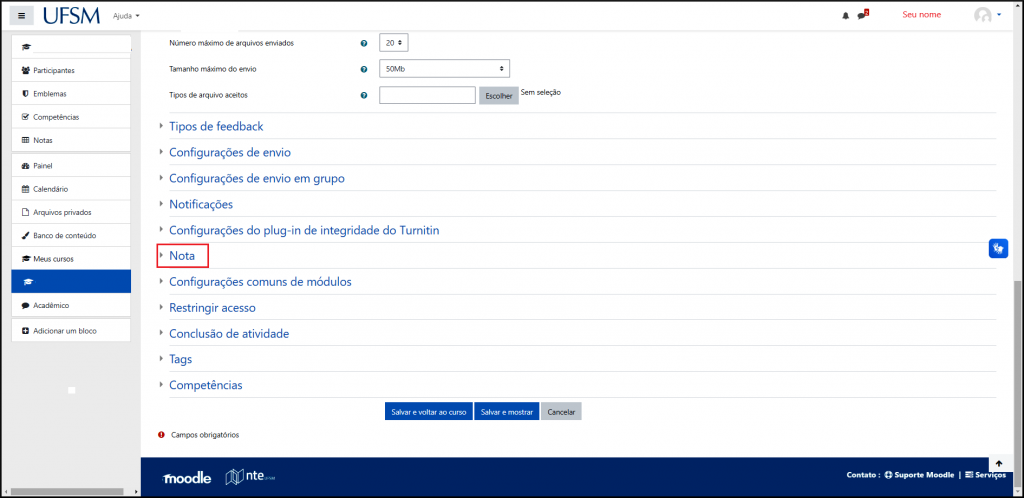The height and width of the screenshot is (498, 1024).
Task: Expand the Tipos de feedback section
Action: point(216,127)
